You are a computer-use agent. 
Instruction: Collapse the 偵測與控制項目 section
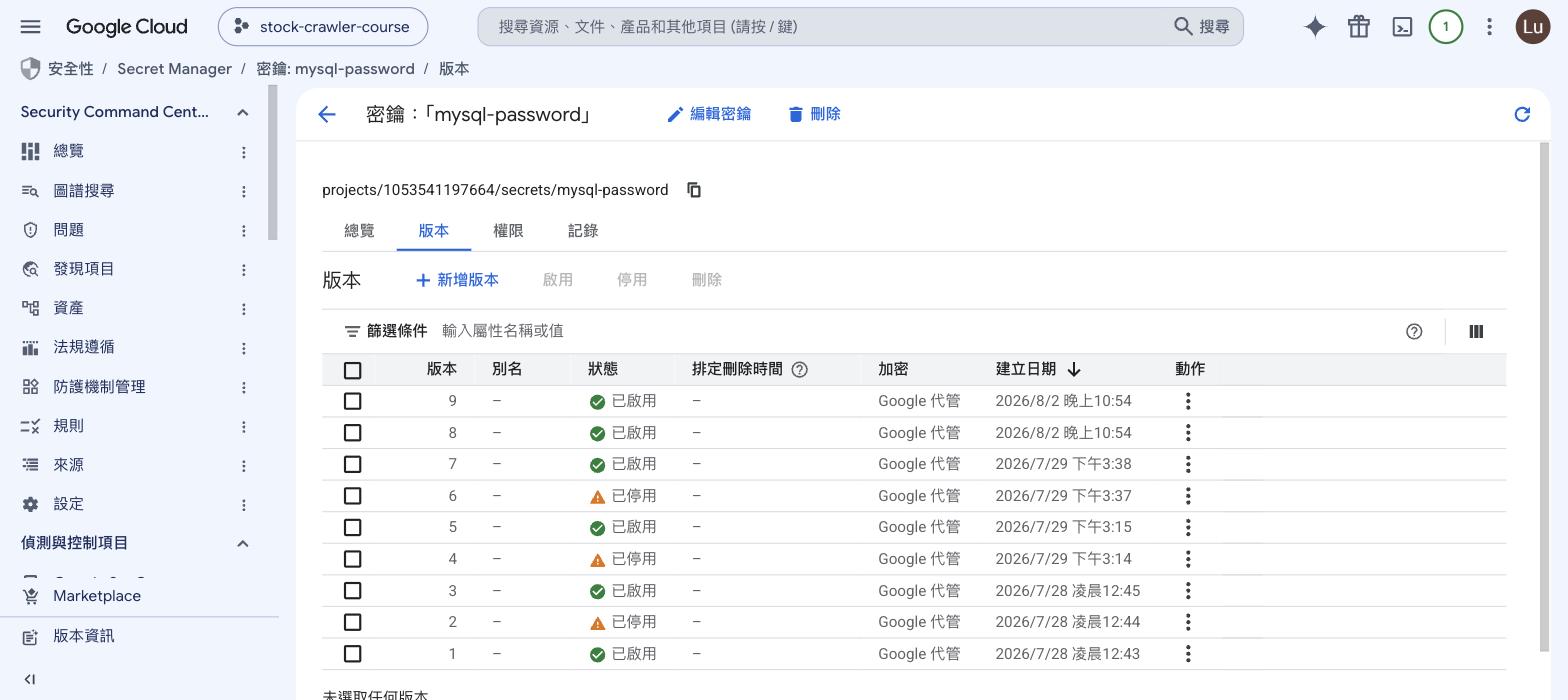click(x=242, y=543)
